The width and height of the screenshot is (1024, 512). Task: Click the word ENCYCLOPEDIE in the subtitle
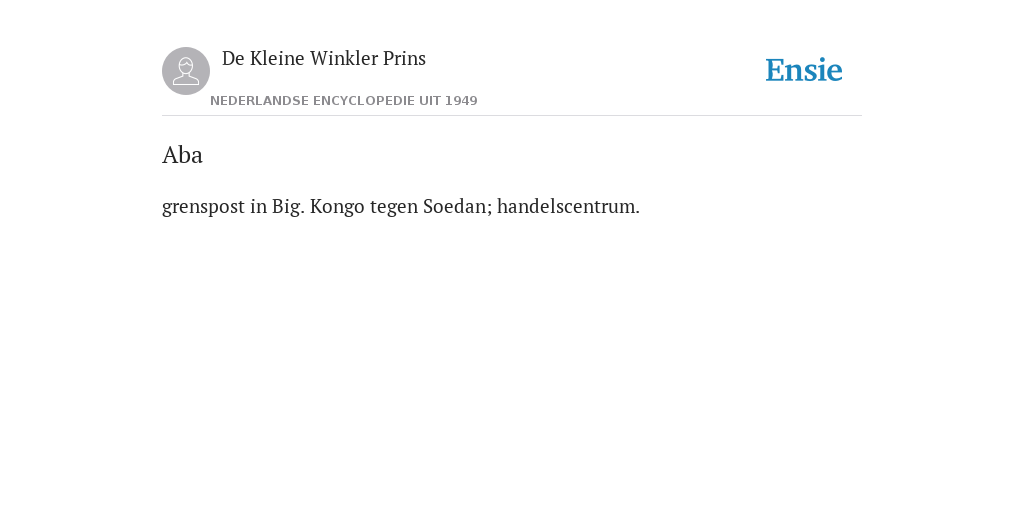[364, 101]
